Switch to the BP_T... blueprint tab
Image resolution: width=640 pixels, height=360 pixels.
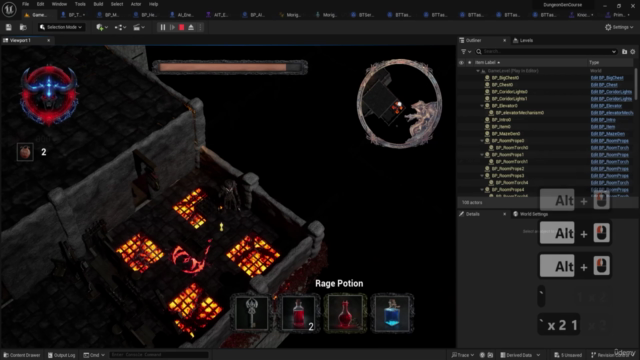(x=73, y=15)
